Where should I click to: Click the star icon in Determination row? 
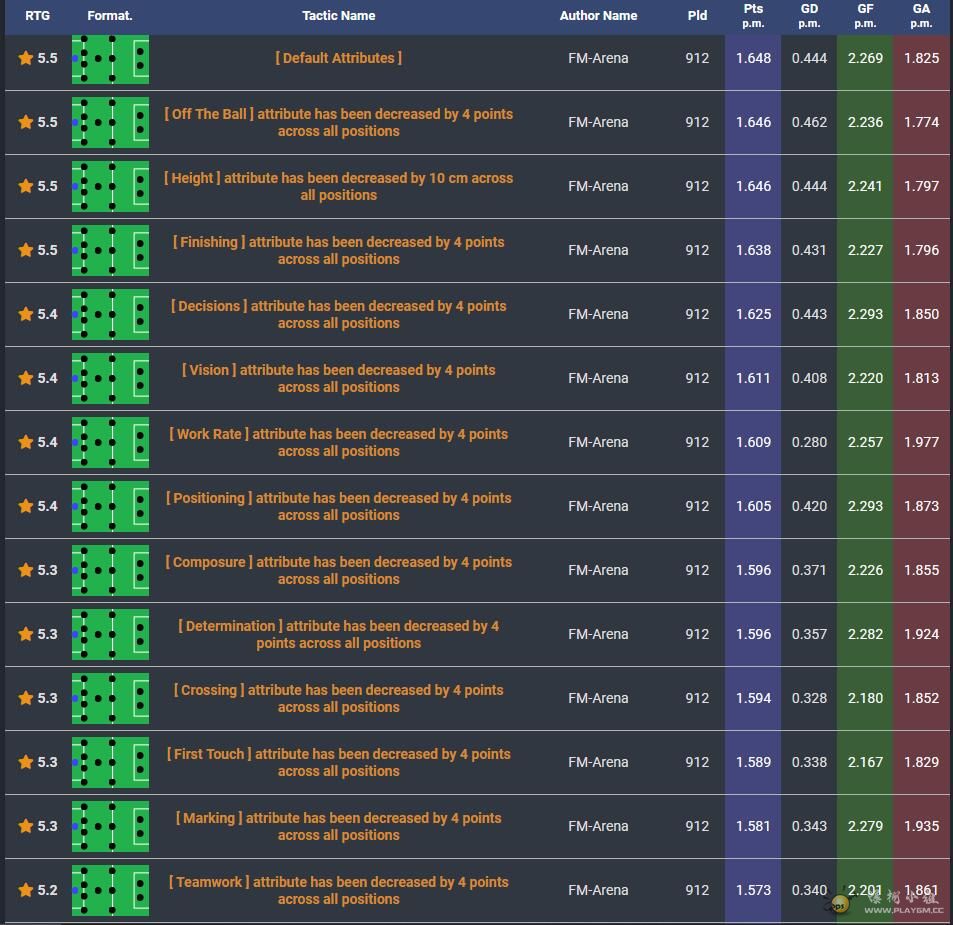(x=26, y=633)
